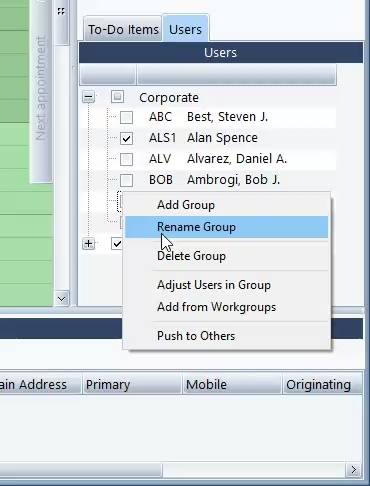This screenshot has height=486, width=370.
Task: Click the horizontal scrollbar right arrow
Action: click(354, 470)
